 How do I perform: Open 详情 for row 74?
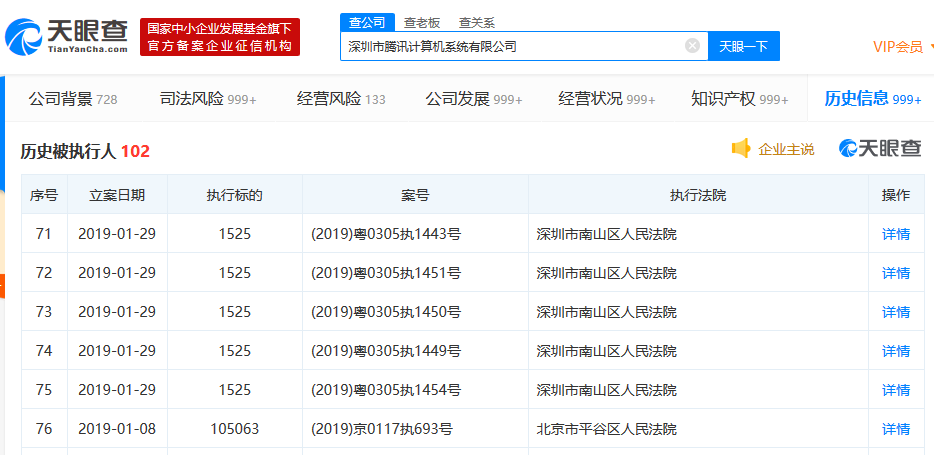tap(896, 351)
